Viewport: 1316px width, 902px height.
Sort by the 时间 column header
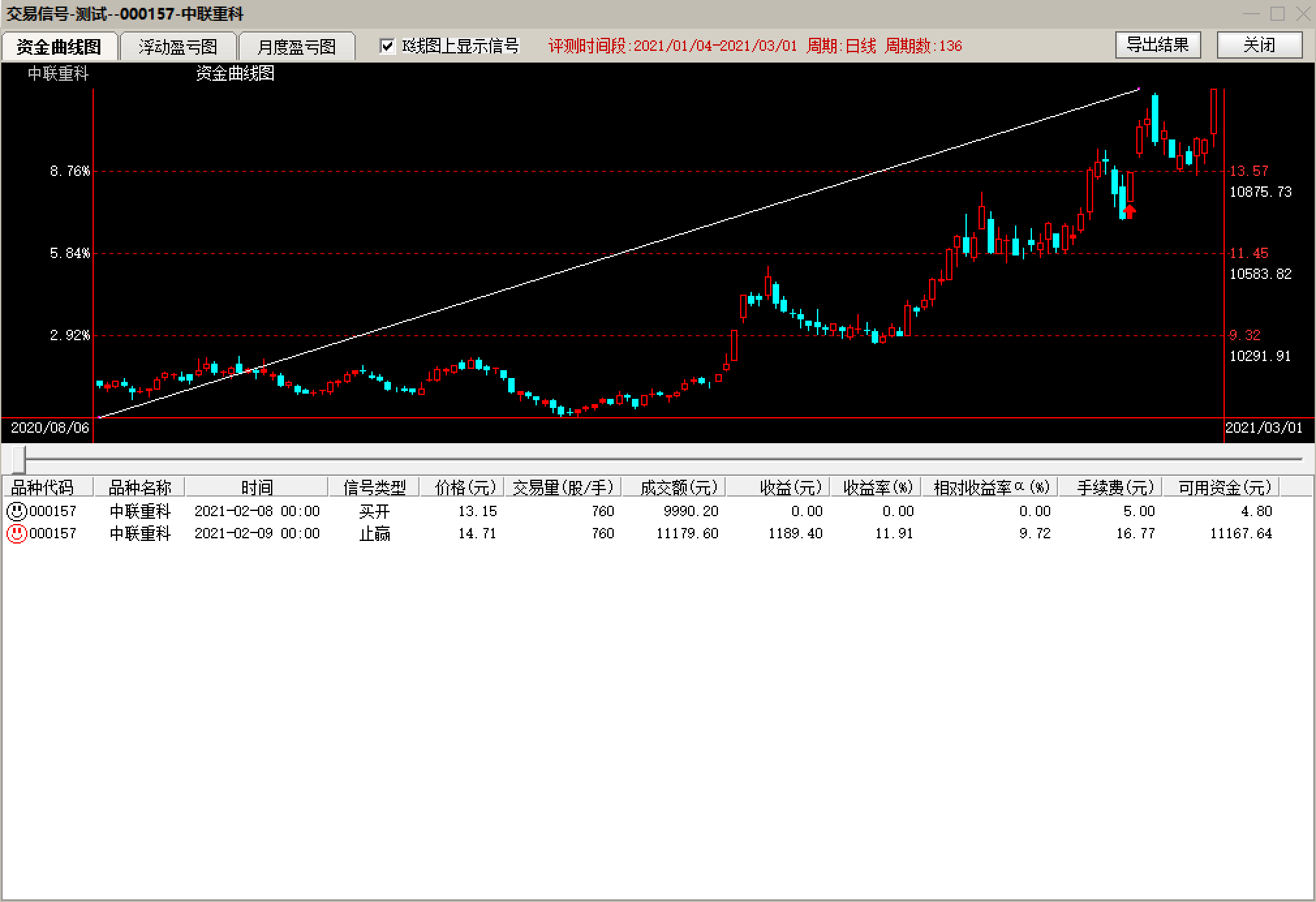tap(257, 487)
